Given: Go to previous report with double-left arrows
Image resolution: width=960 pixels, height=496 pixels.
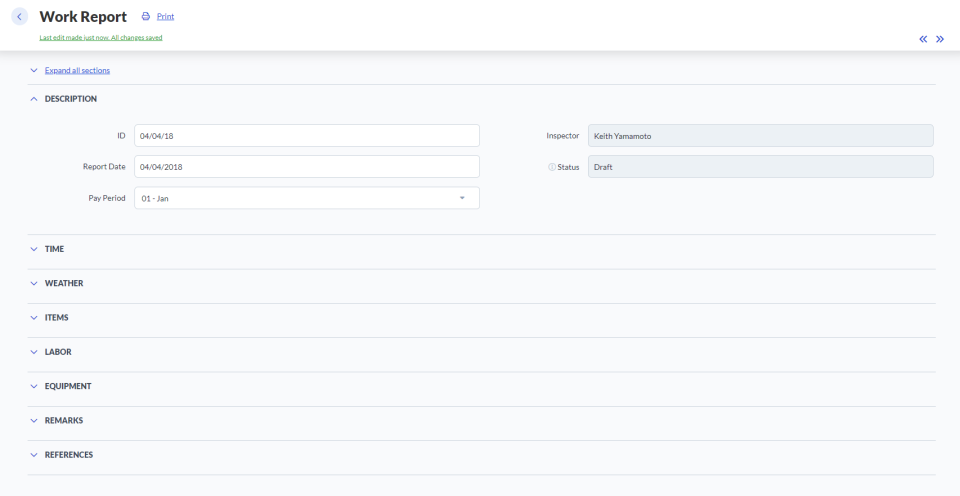Looking at the screenshot, I should click(x=923, y=39).
